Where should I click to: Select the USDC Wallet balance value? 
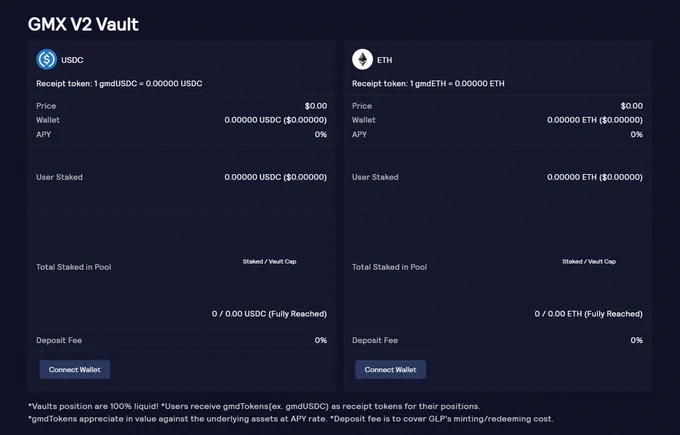[x=275, y=120]
